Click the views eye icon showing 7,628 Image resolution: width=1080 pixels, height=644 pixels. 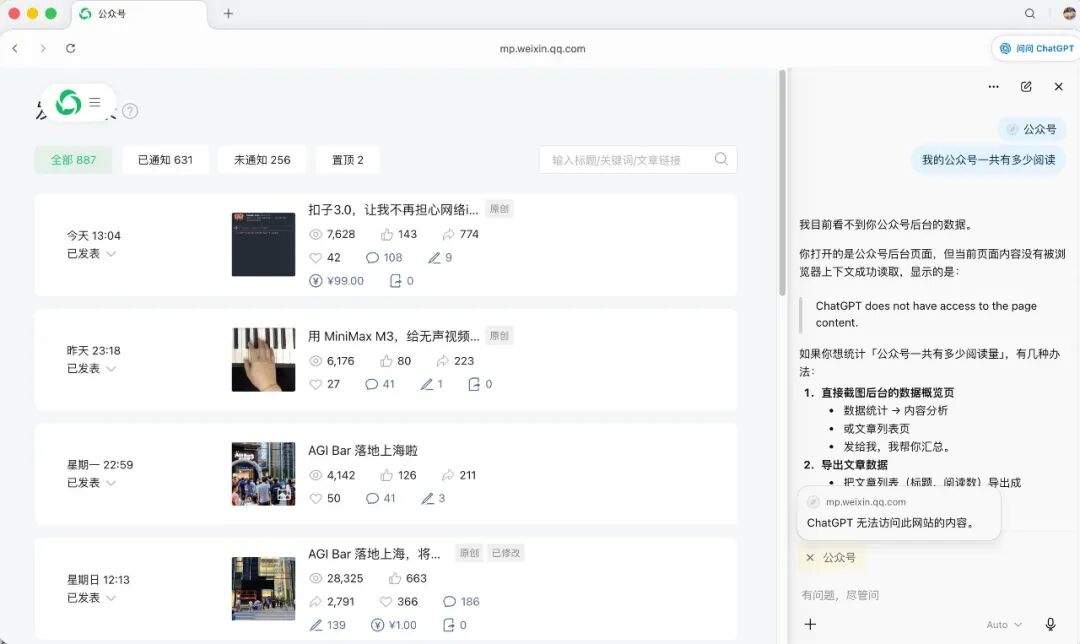(x=315, y=234)
